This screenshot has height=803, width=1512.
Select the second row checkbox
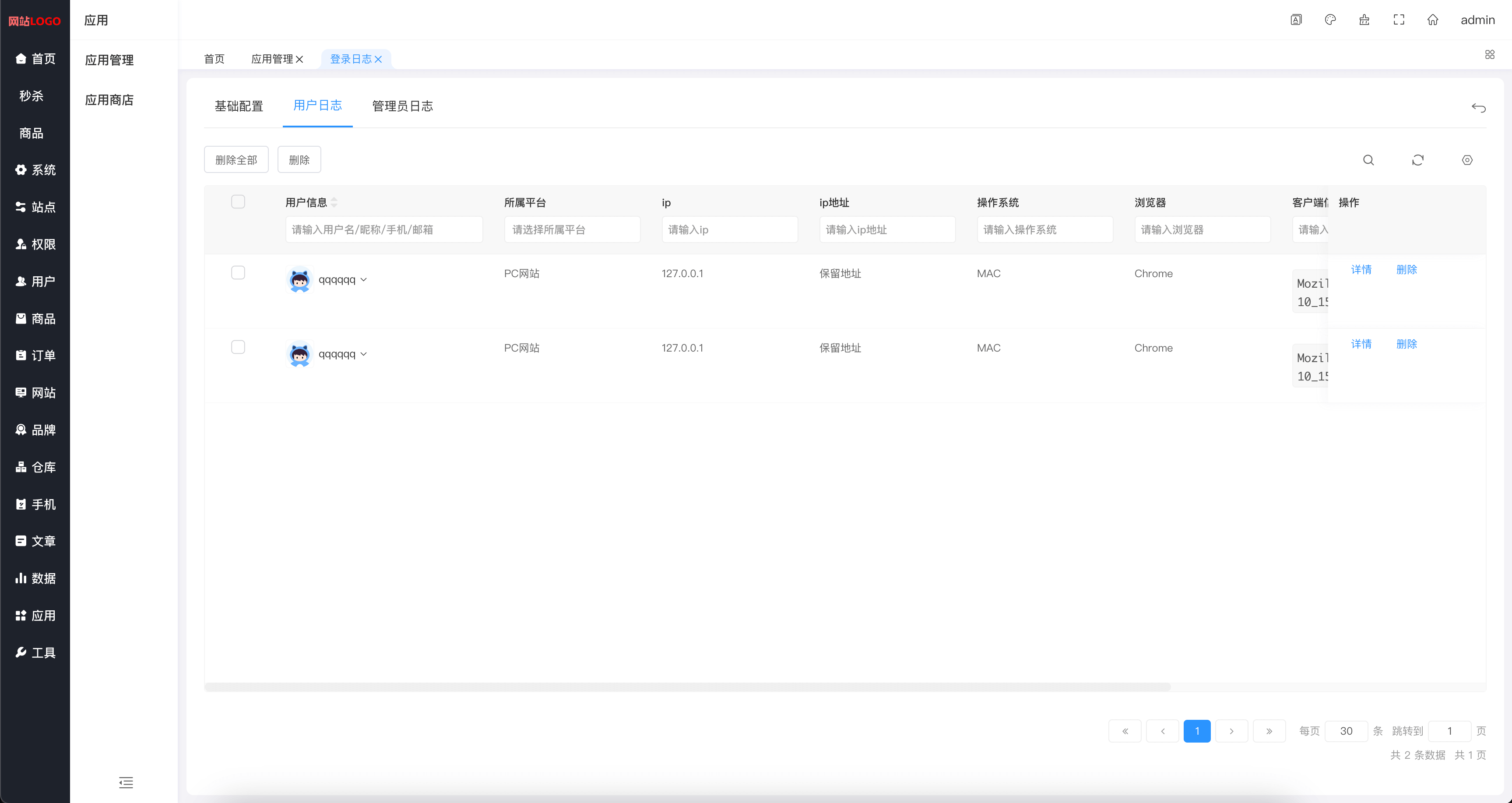coord(238,347)
